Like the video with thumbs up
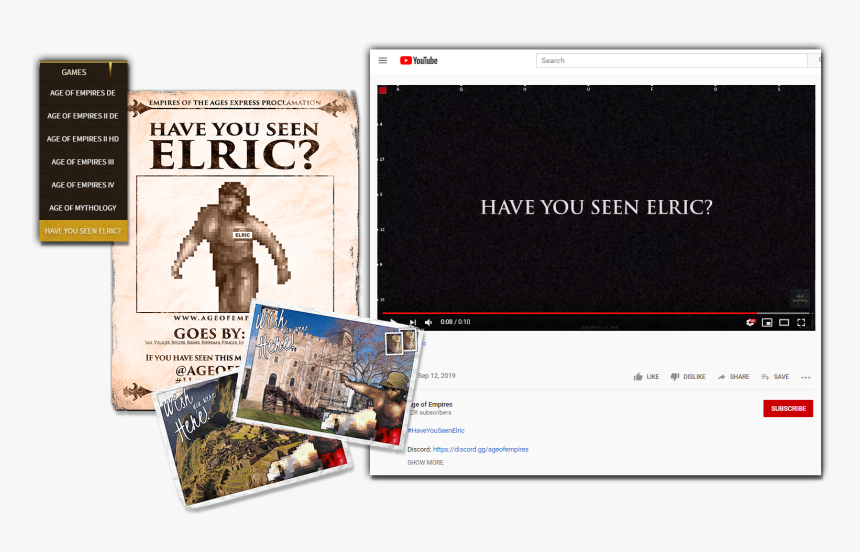860x552 pixels. [646, 377]
